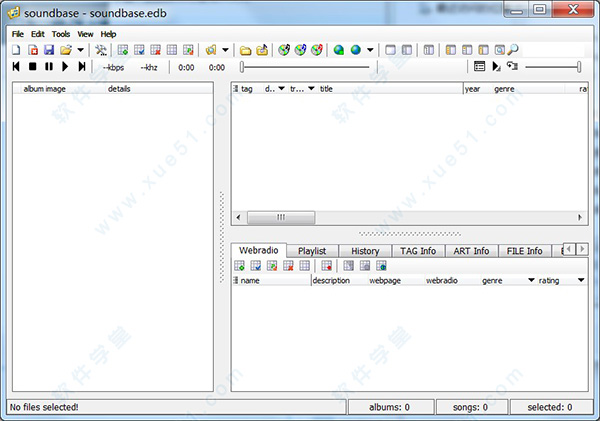Open the View menu
Viewport: 600px width, 421px height.
(85, 34)
